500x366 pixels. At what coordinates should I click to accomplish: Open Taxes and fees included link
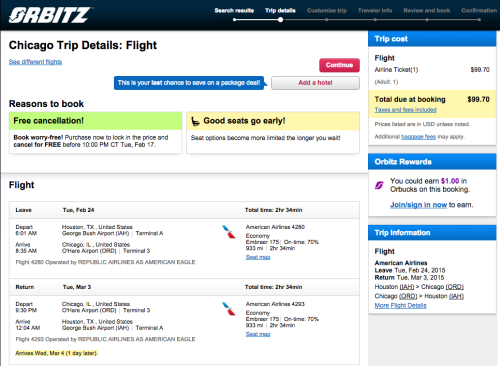(x=405, y=110)
